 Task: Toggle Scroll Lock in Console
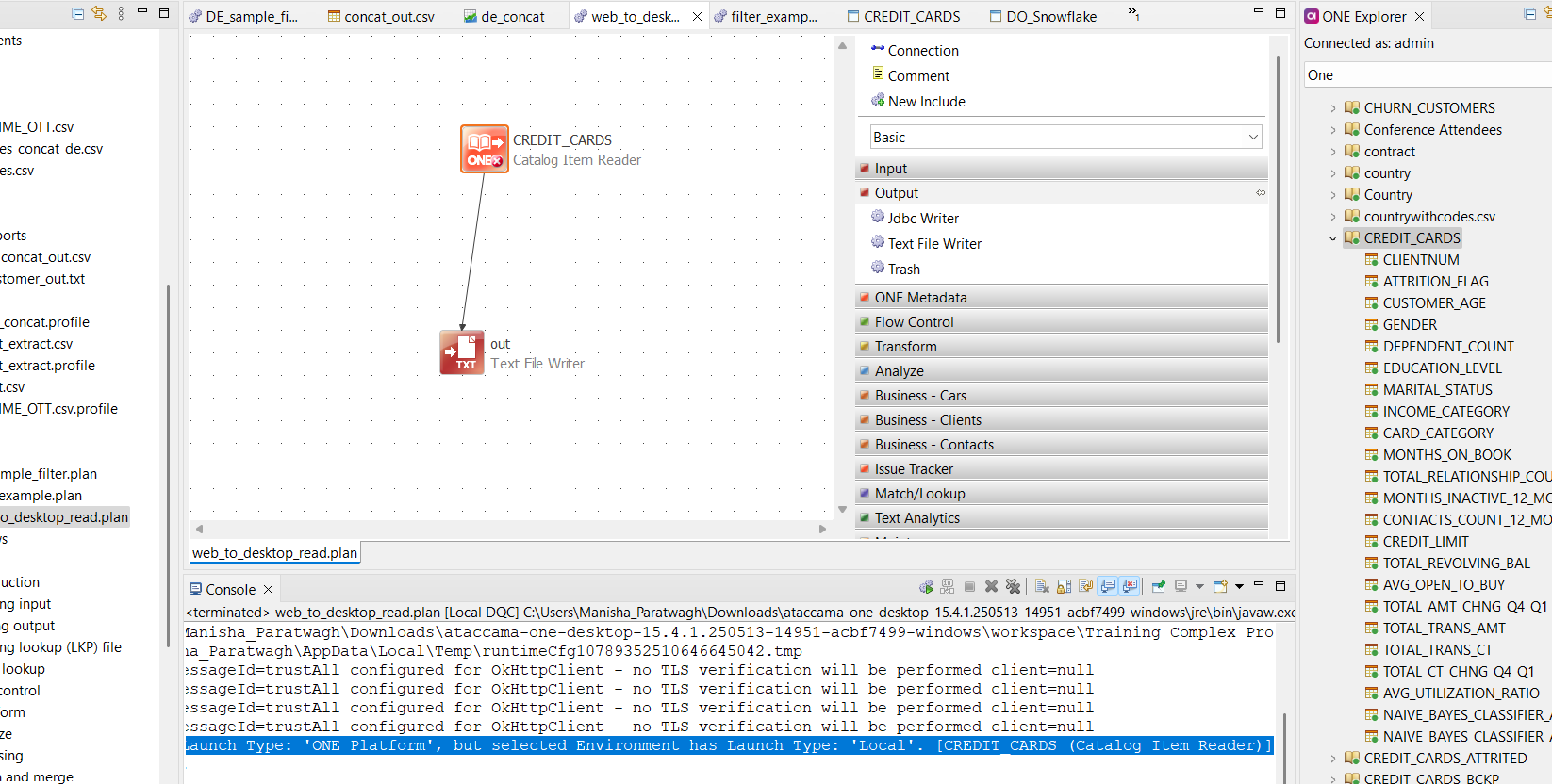click(x=1064, y=586)
